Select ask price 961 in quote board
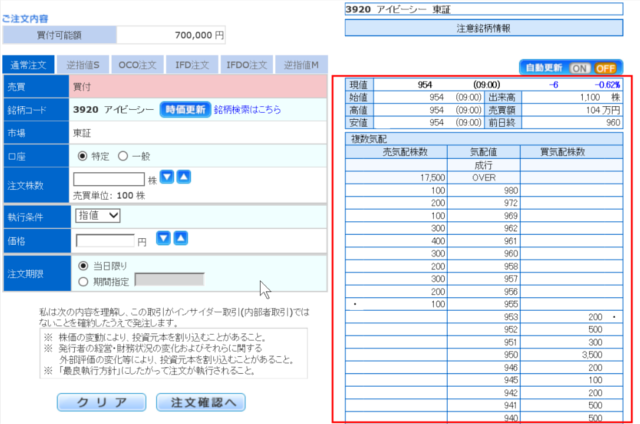The width and height of the screenshot is (640, 424). pos(510,241)
